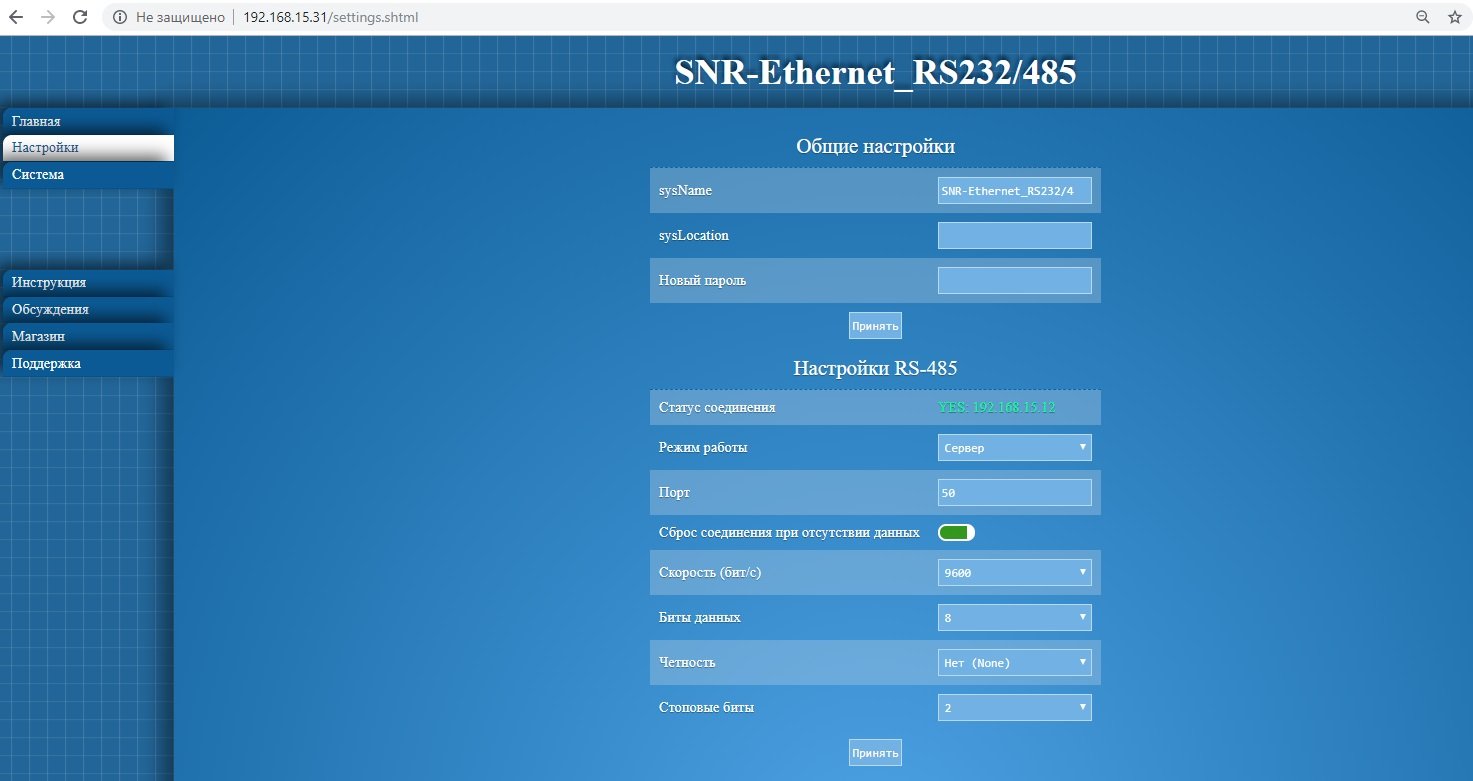Apply RS-485 settings with Принять
1473x781 pixels.
[875, 753]
